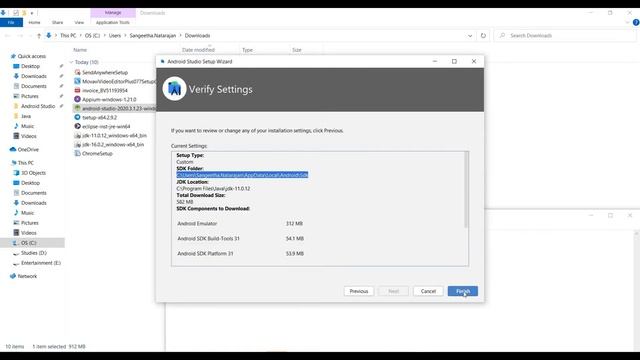The height and width of the screenshot is (360, 640).
Task: Refresh the Downloads folder
Action: coord(483,36)
